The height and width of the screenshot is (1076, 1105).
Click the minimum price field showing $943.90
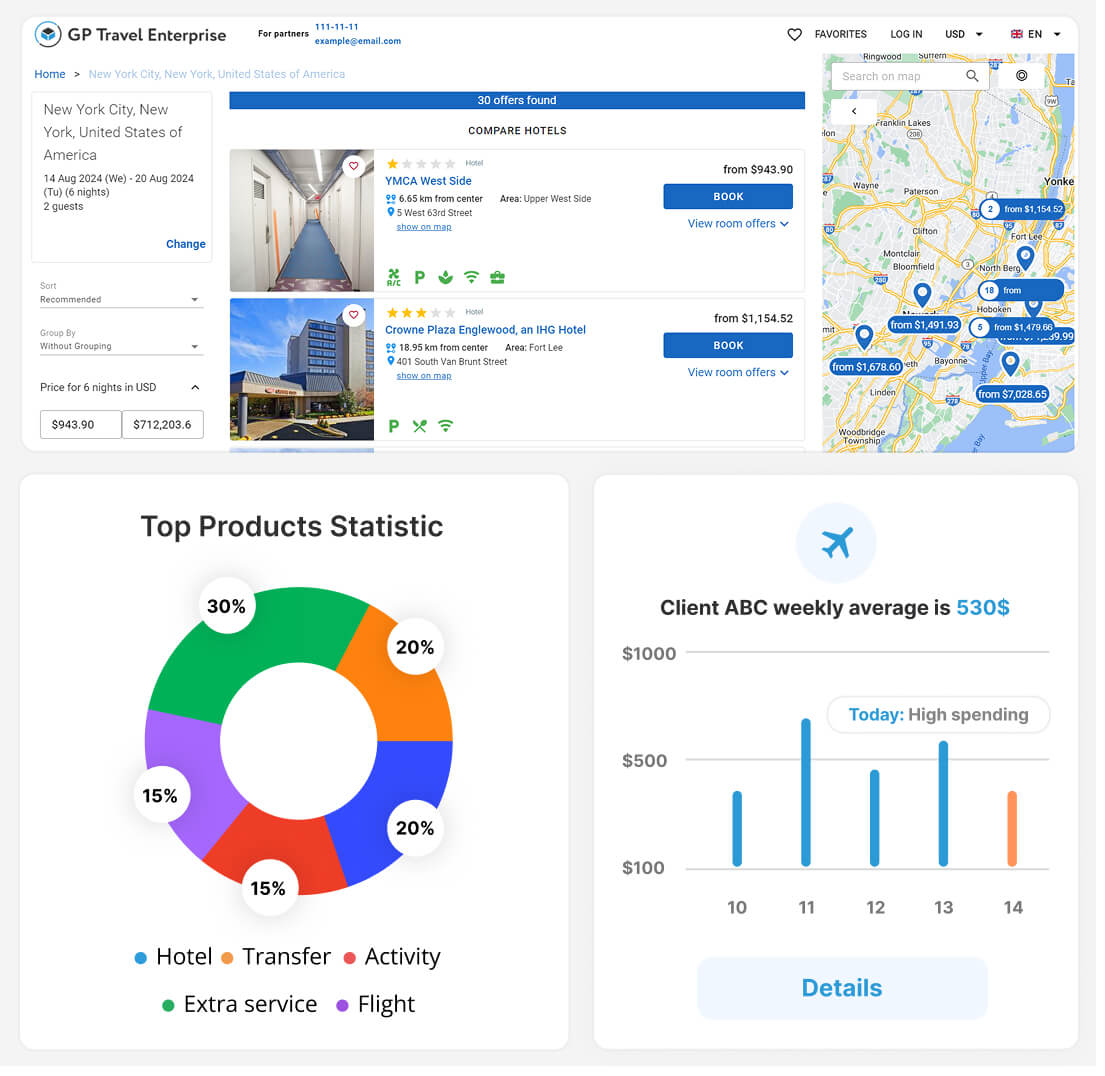[80, 425]
